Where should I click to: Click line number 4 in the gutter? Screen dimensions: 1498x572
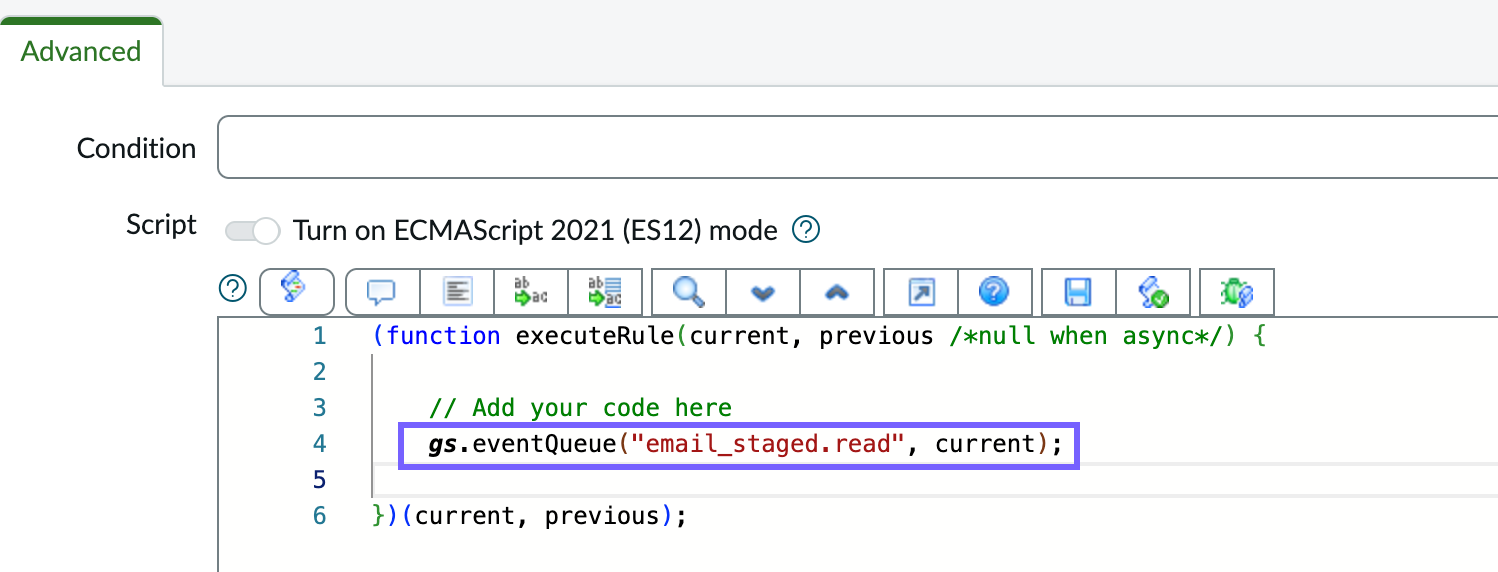[319, 443]
